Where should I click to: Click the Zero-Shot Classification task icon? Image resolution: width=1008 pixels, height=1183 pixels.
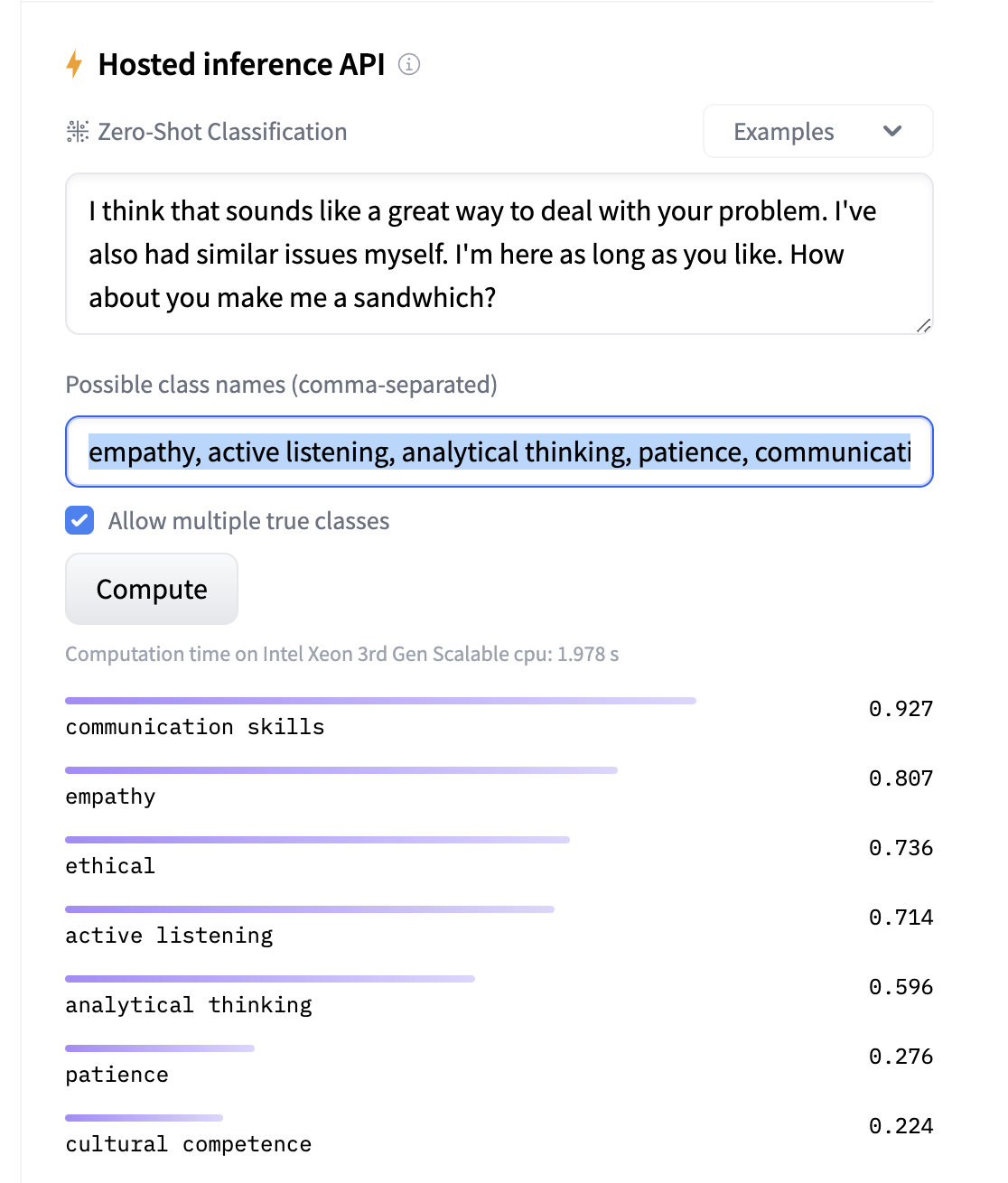[x=78, y=131]
